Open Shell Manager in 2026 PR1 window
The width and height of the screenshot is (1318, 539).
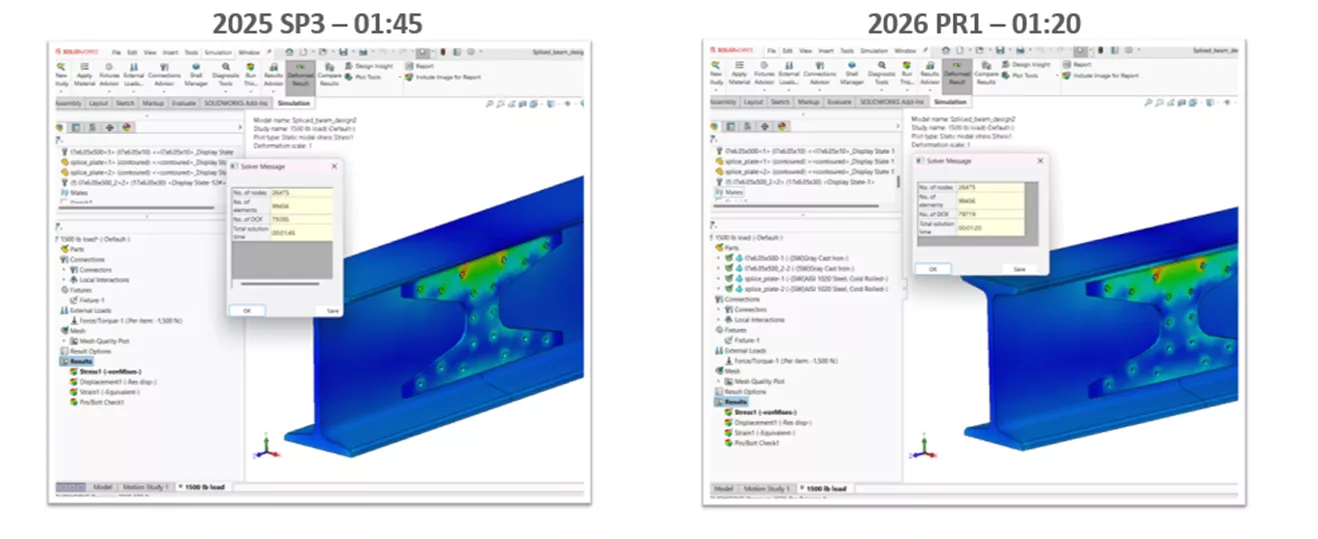pyautogui.click(x=852, y=72)
